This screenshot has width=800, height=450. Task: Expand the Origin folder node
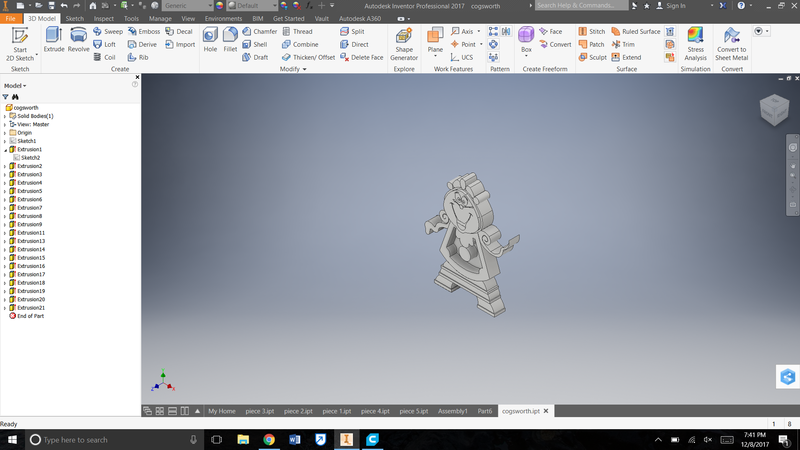[4, 133]
